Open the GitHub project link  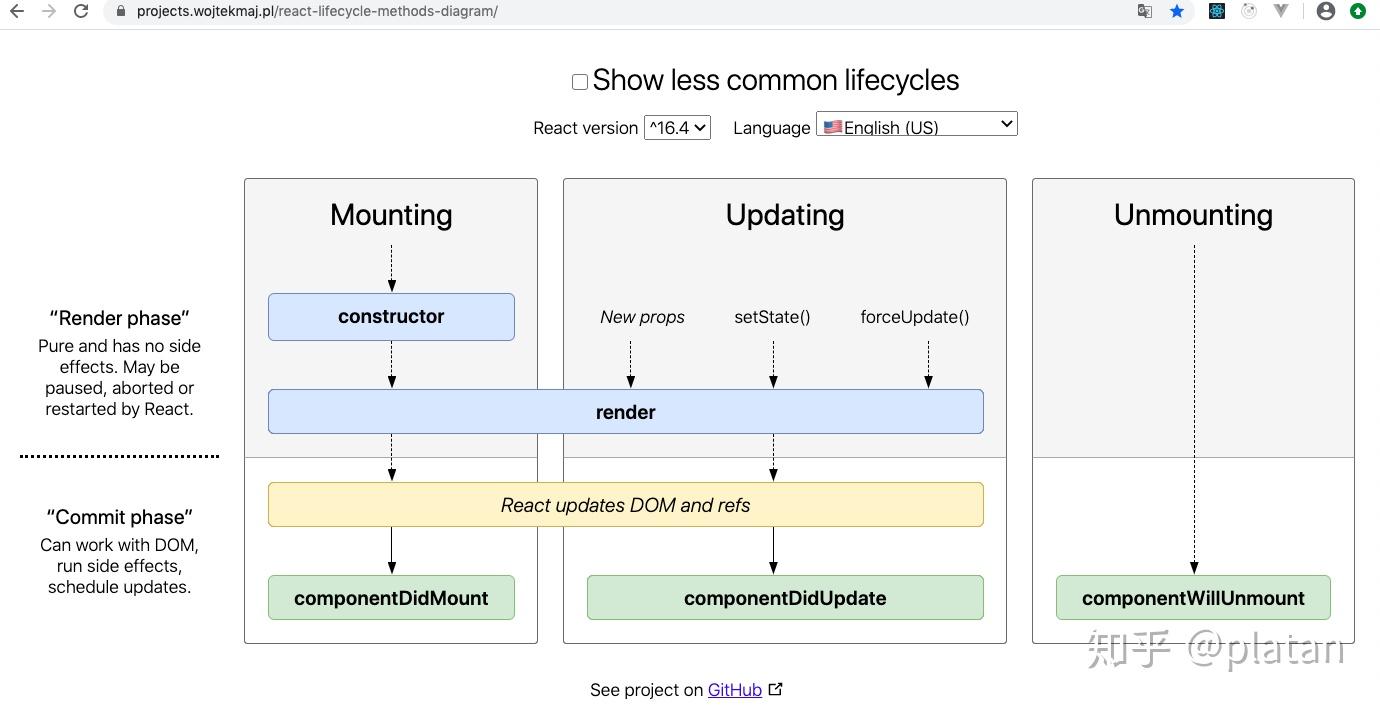[735, 690]
